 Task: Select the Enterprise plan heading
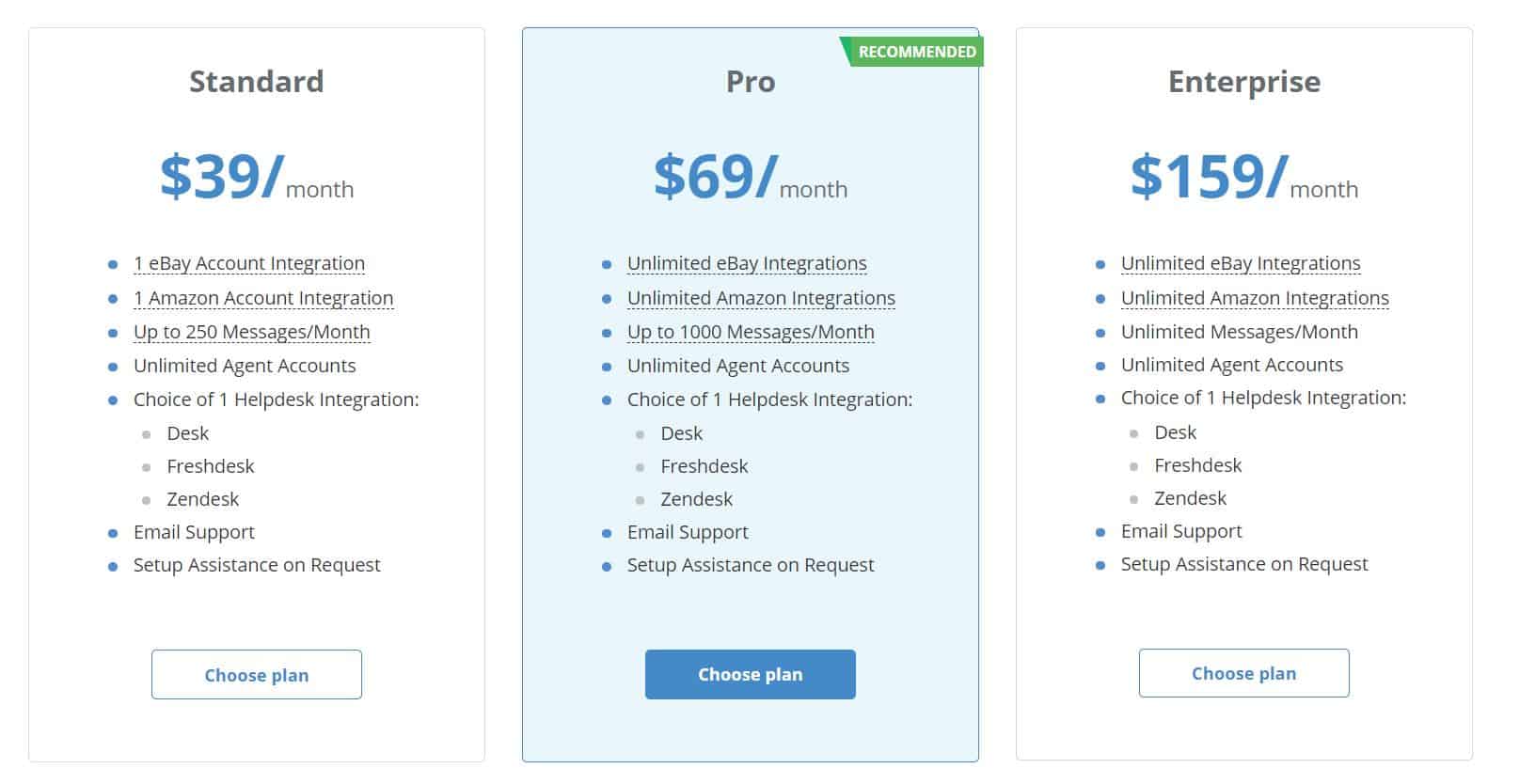pyautogui.click(x=1243, y=82)
